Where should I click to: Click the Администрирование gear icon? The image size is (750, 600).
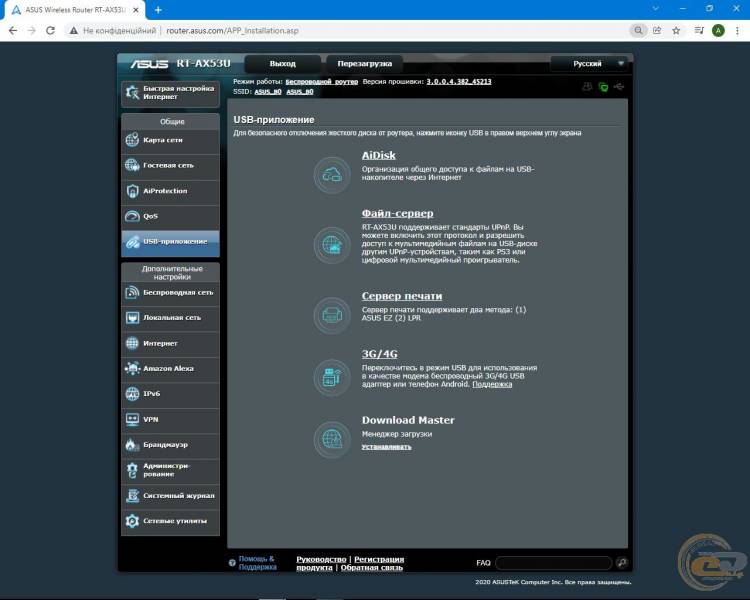coord(132,470)
